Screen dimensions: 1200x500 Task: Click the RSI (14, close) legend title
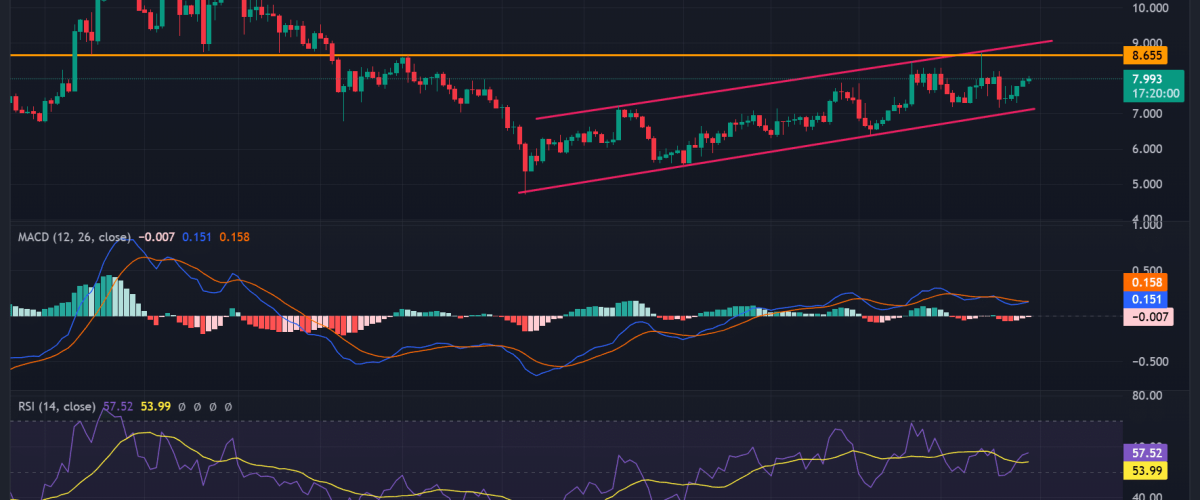tap(57, 407)
